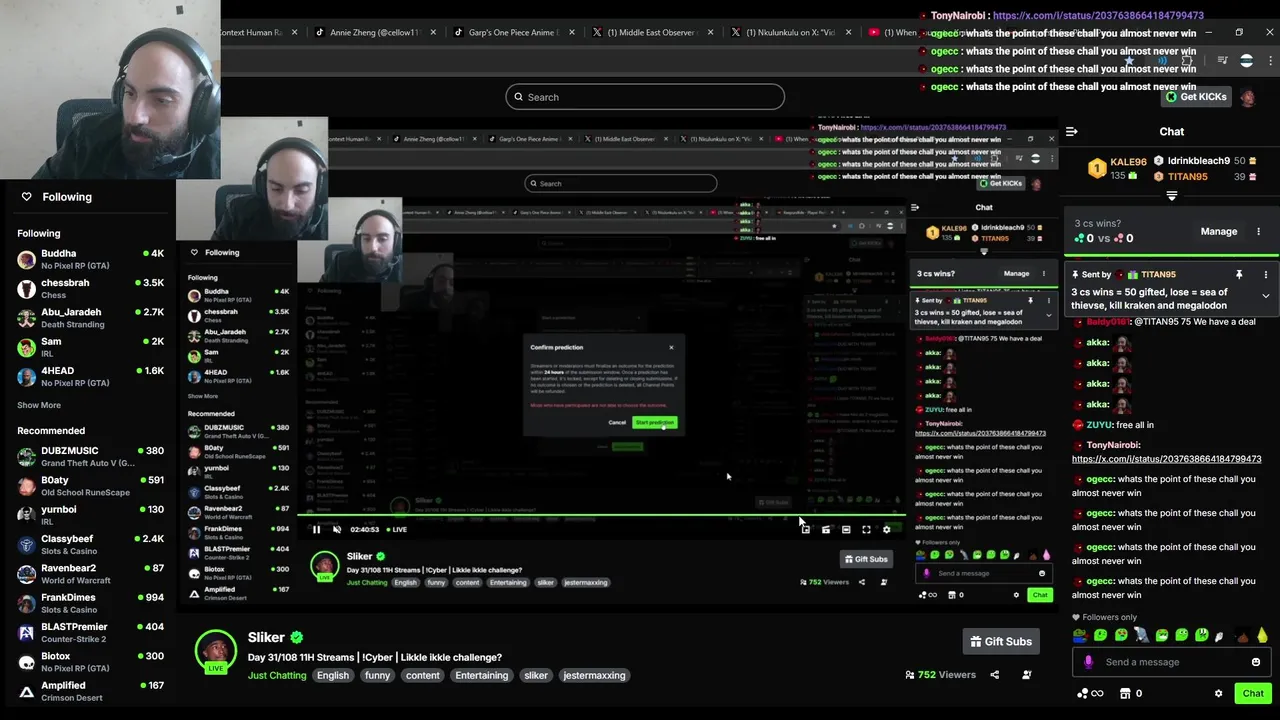Insert the poop emote from the quick emotes

click(1243, 635)
